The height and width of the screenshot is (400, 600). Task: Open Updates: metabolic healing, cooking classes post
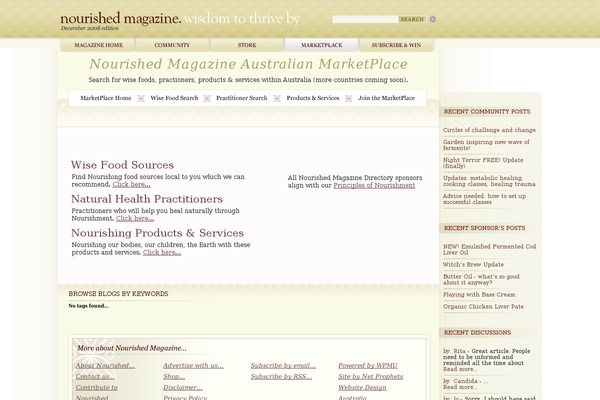[489, 181]
